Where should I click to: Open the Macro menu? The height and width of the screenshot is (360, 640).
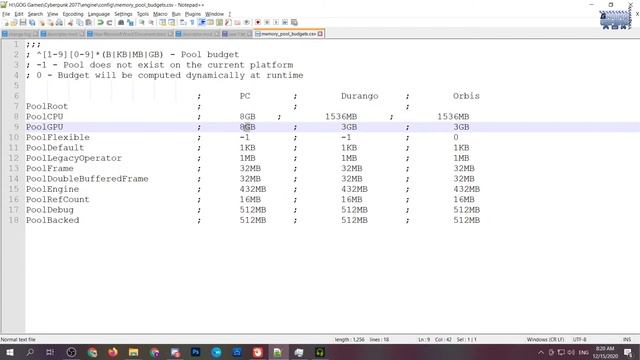160,14
